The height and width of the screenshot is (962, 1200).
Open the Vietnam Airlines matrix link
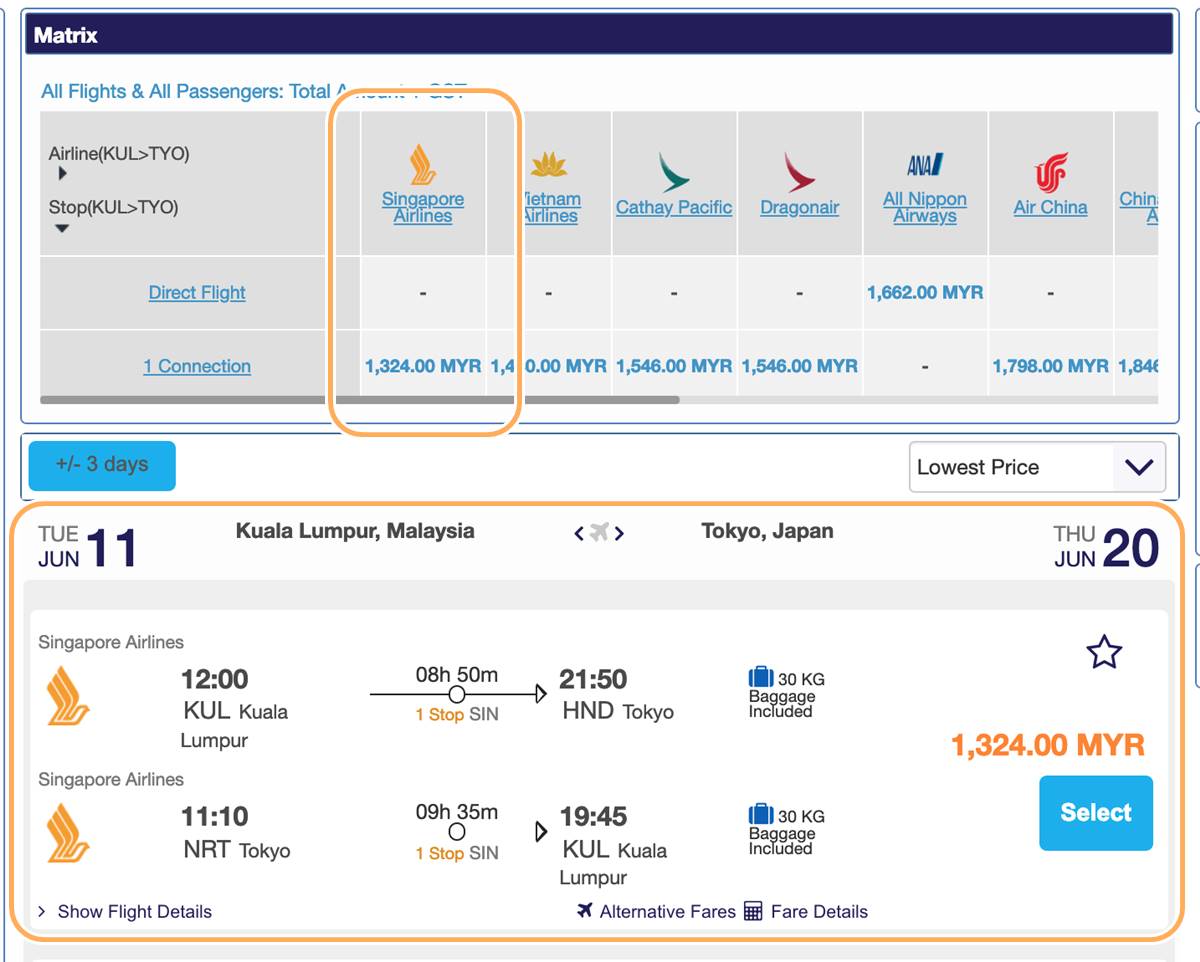click(550, 207)
